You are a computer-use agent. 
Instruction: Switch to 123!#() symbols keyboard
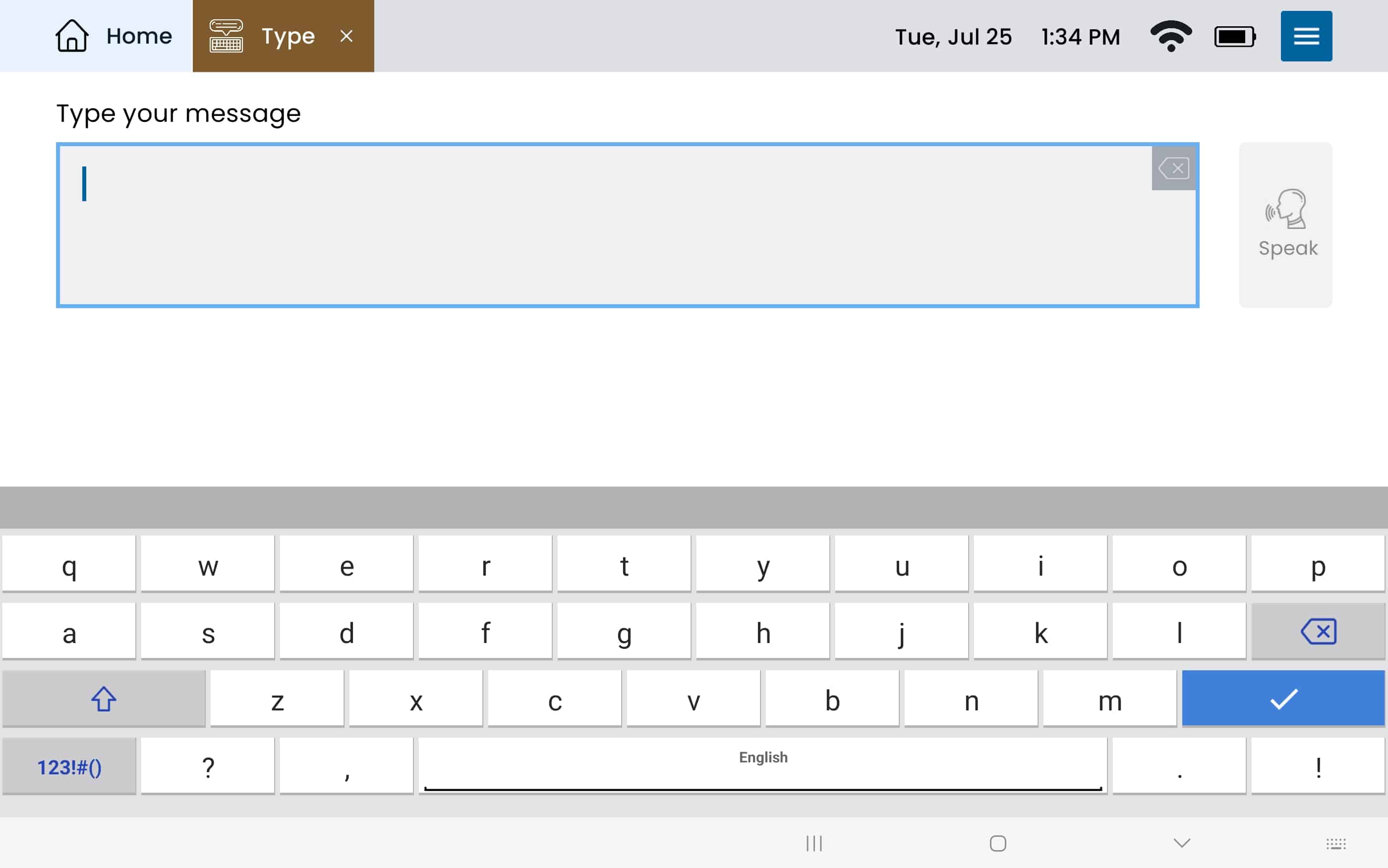(69, 767)
